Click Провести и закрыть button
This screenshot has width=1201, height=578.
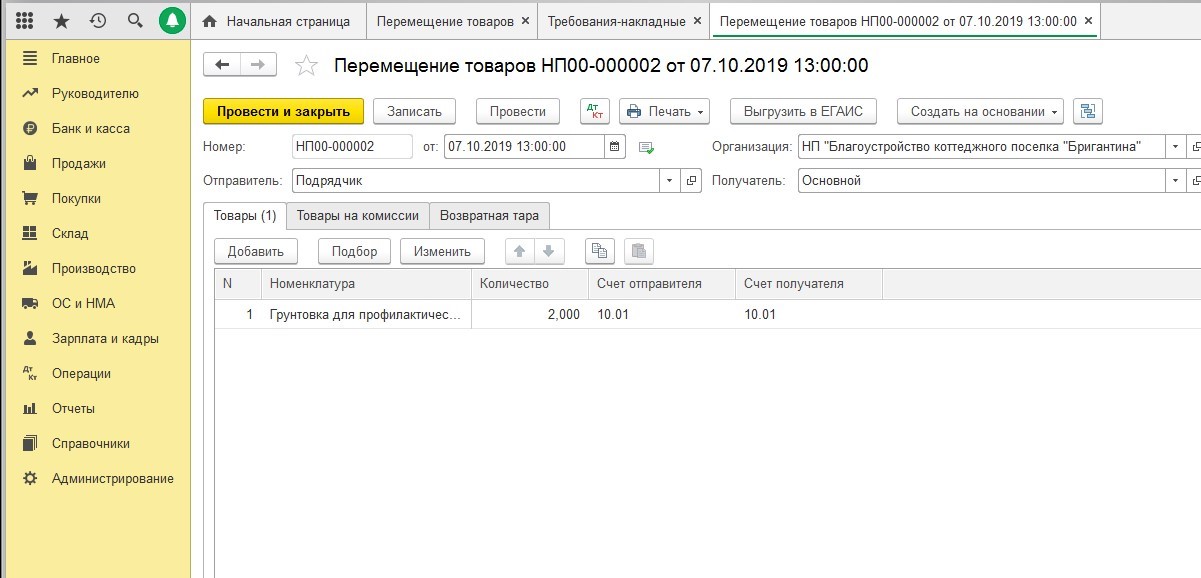[x=283, y=111]
